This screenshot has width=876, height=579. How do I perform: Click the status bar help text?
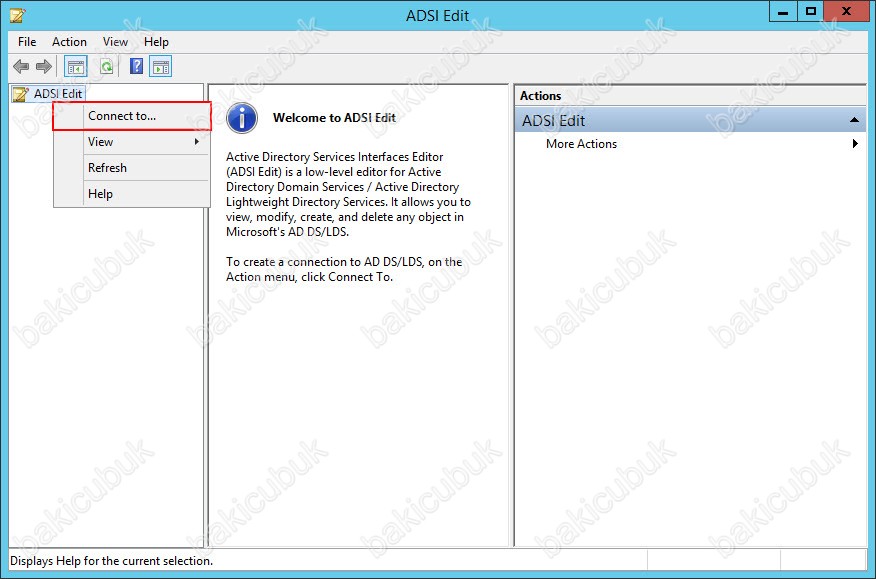click(x=112, y=561)
